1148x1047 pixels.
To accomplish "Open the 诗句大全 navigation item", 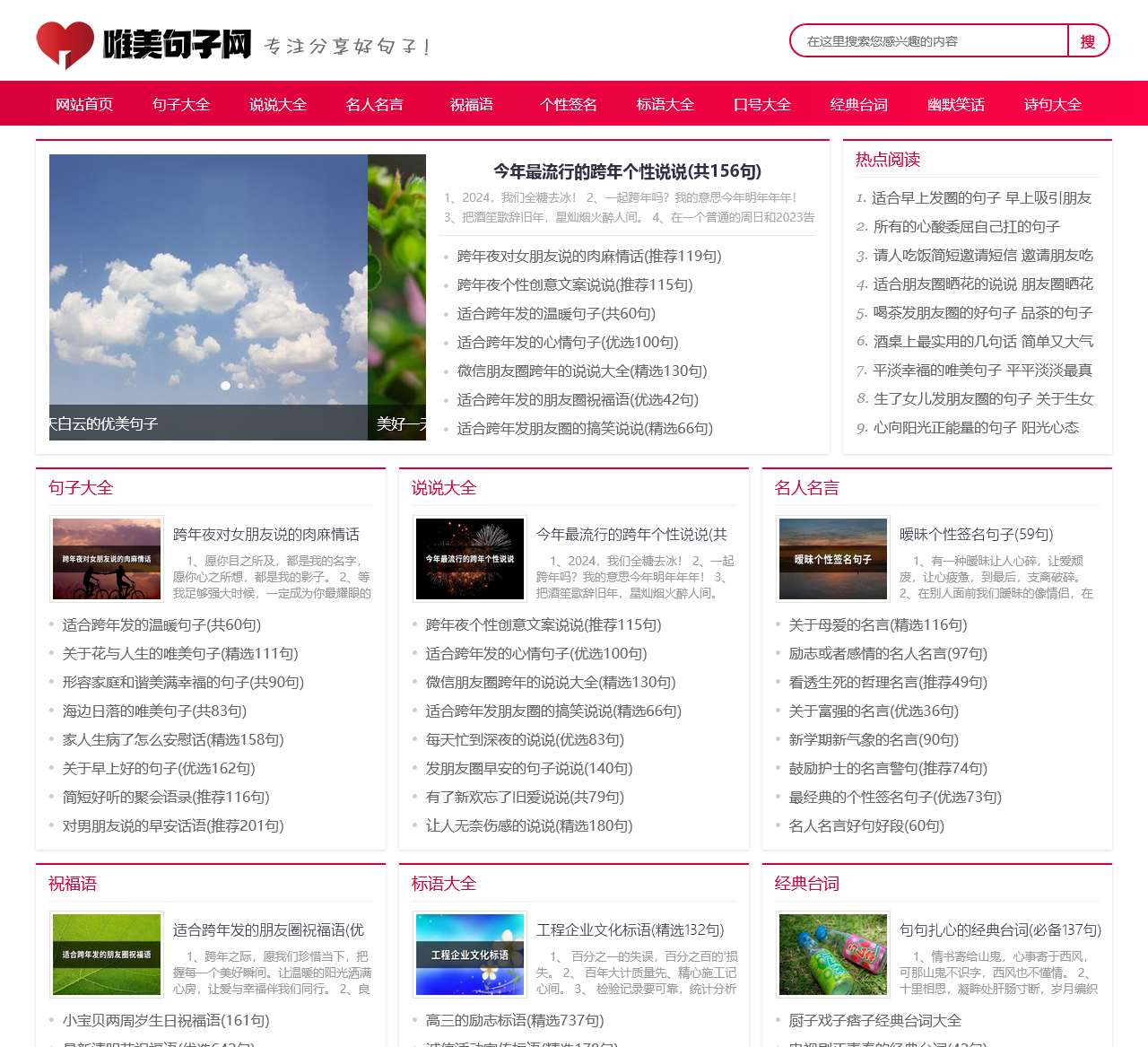I will [x=1053, y=104].
